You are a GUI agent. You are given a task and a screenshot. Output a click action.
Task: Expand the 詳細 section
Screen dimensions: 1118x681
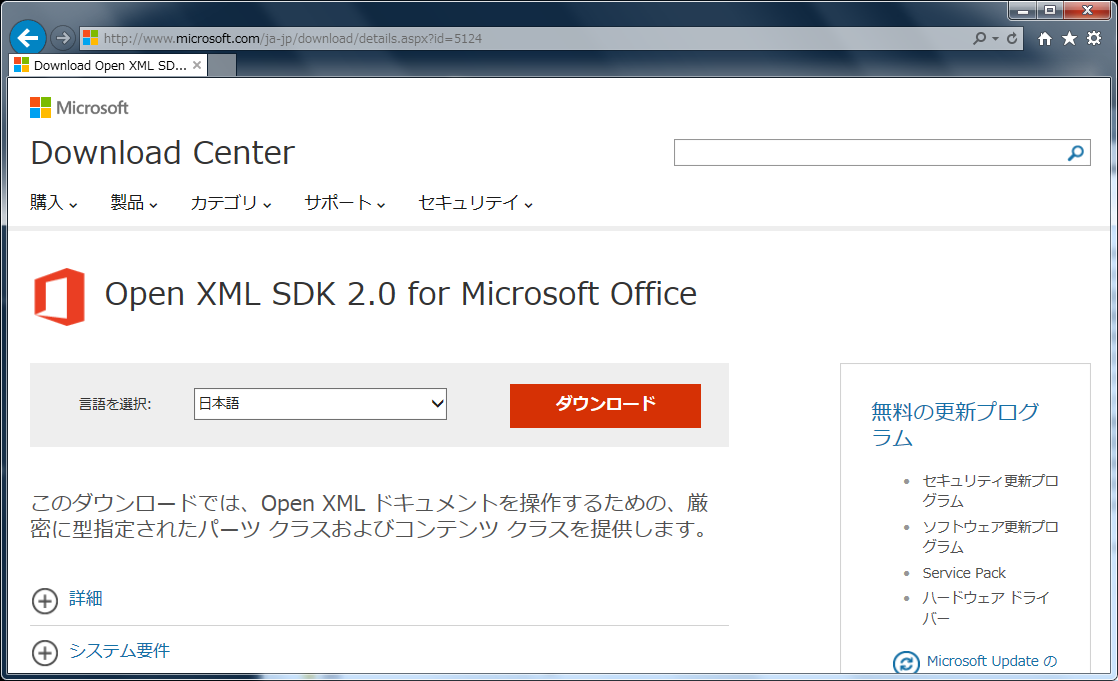click(x=45, y=600)
